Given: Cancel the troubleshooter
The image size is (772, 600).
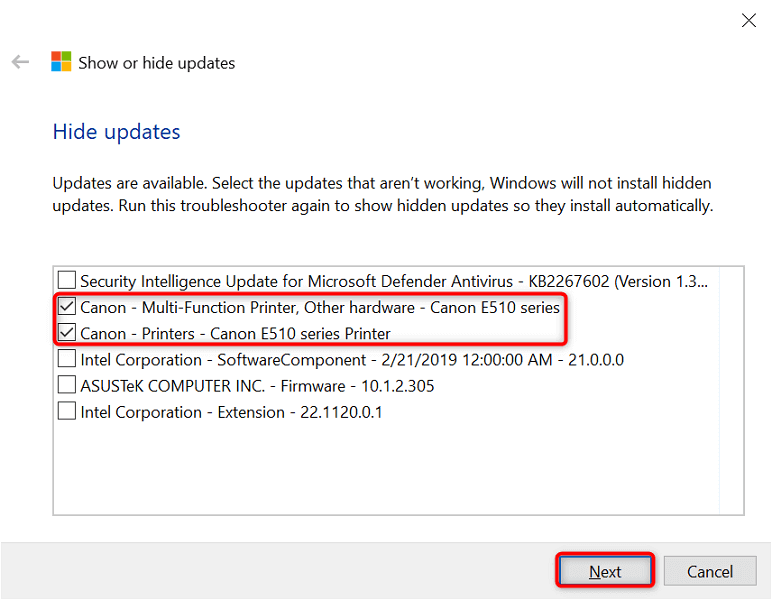Looking at the screenshot, I should click(710, 572).
